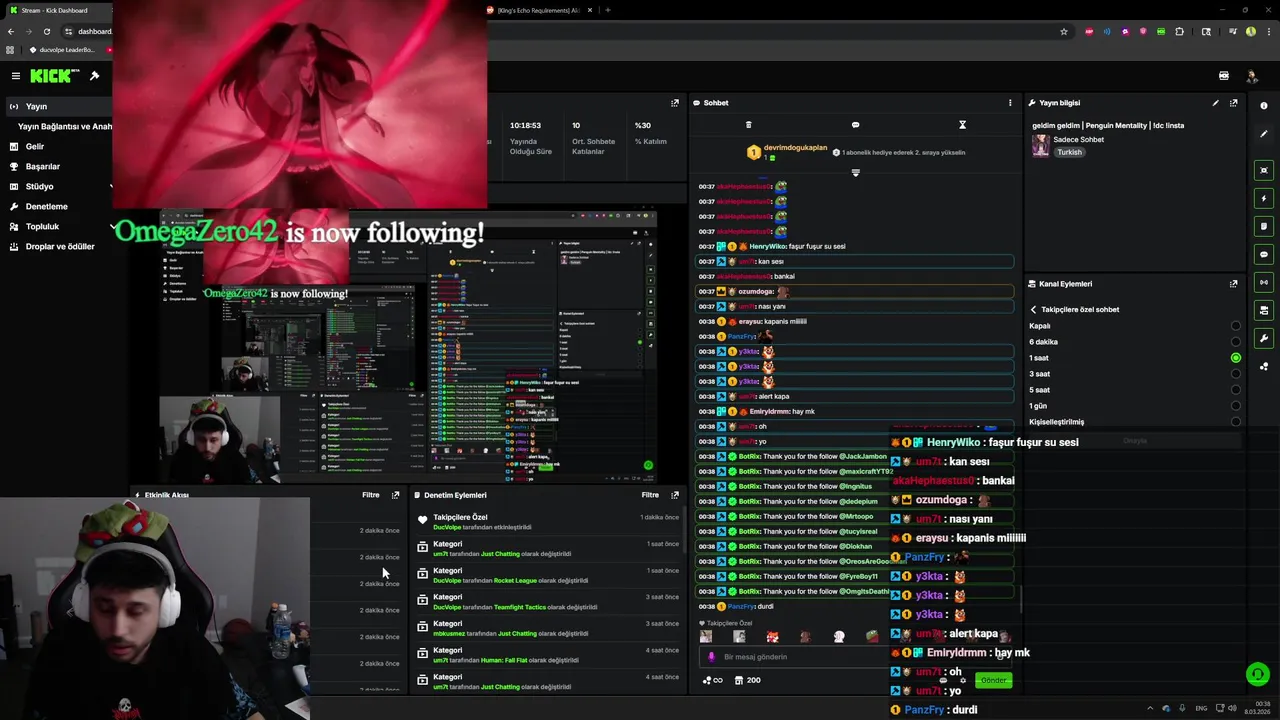Screen dimensions: 1280x720
Task: Go back from Takipçilere özel sohbet
Action: click(x=1034, y=310)
